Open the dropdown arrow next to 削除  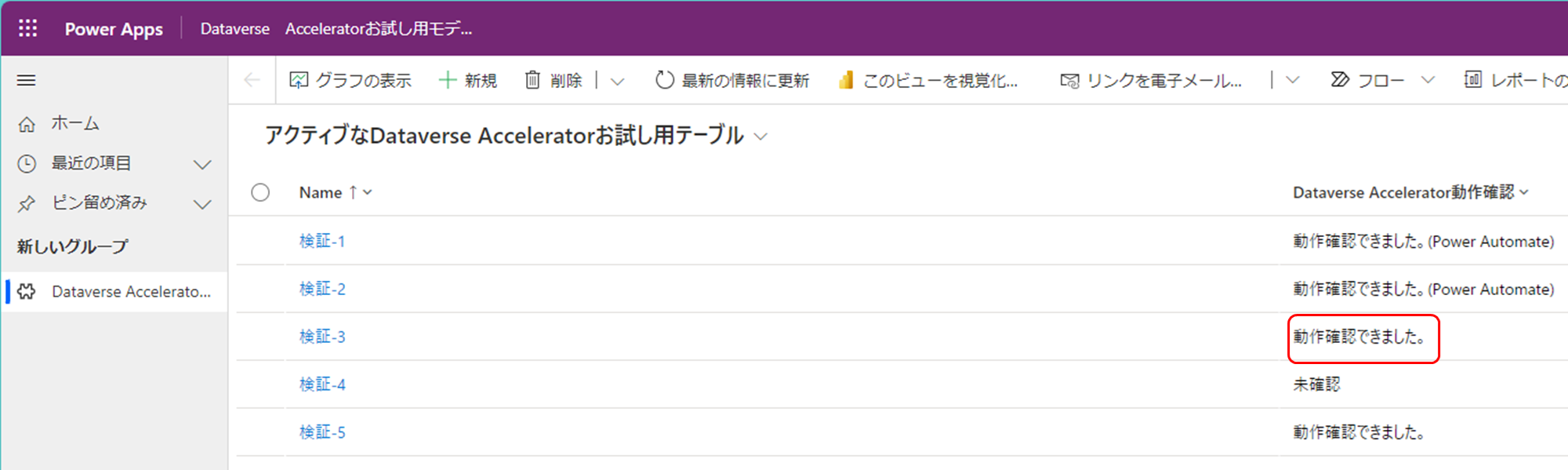click(618, 81)
